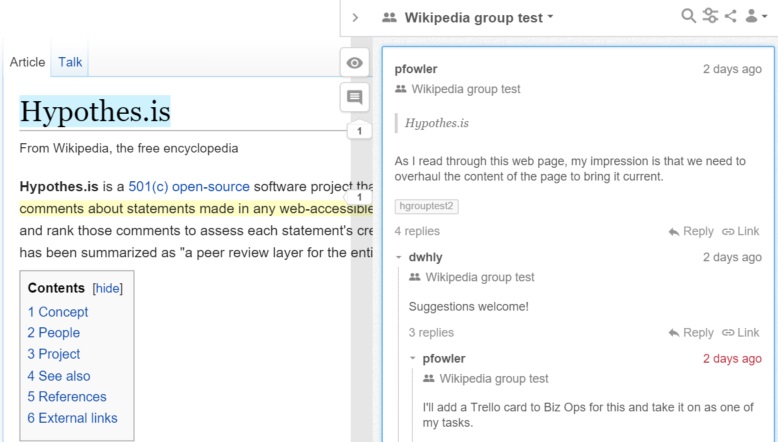Click the timestamp on dwhly's reply
This screenshot has height=442, width=778.
tap(732, 257)
